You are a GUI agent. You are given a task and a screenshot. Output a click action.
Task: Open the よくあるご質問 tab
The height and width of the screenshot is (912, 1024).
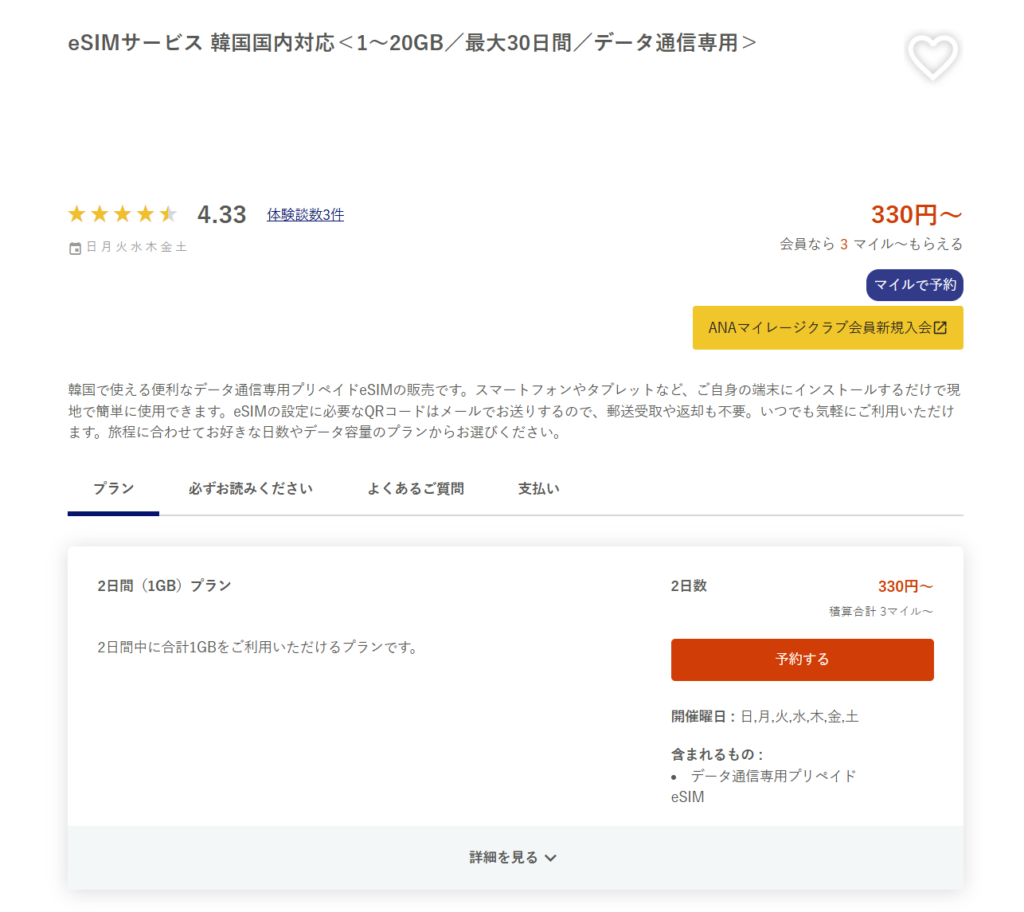pyautogui.click(x=415, y=489)
